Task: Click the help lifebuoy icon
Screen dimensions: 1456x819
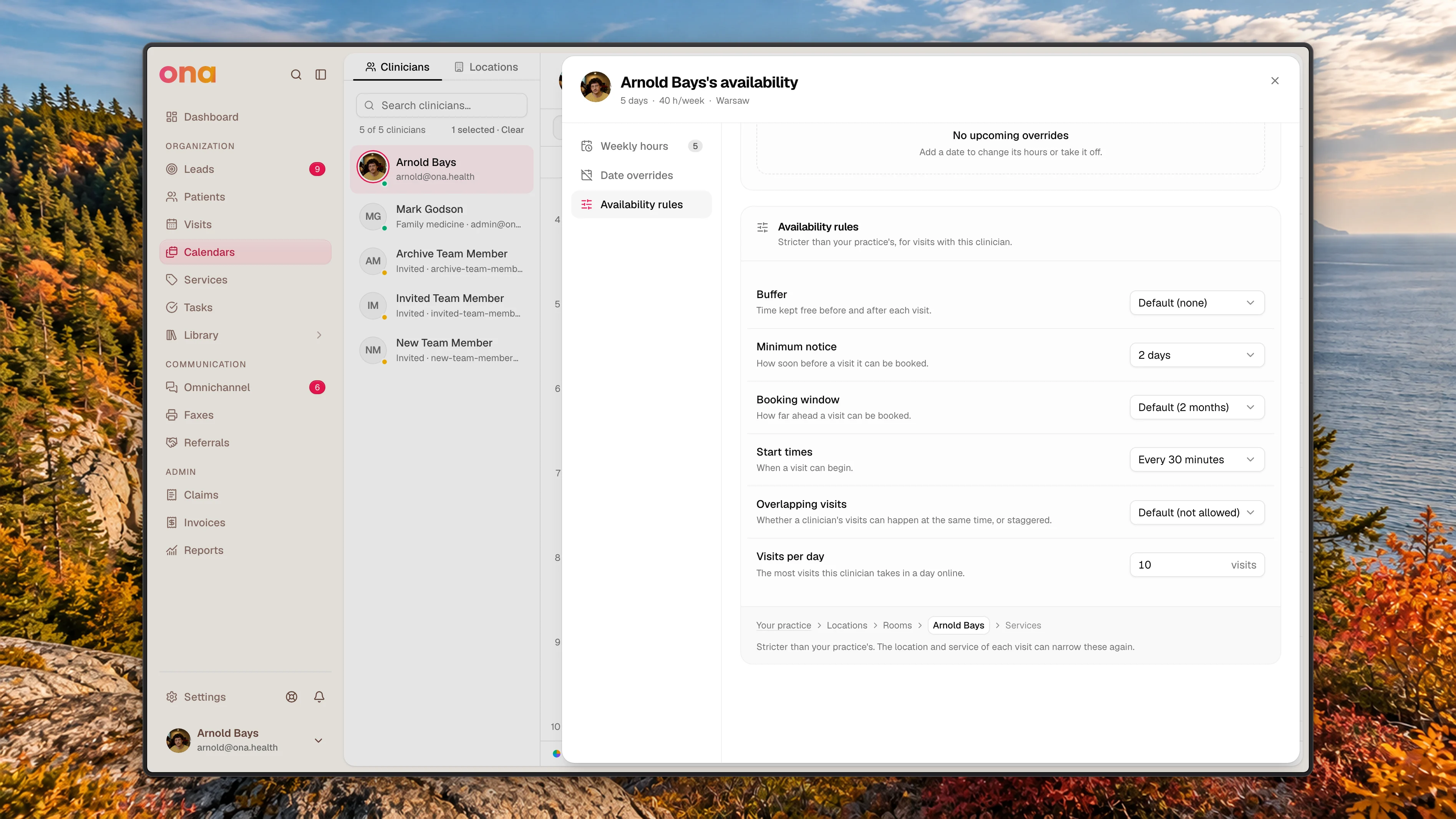Action: tap(292, 697)
